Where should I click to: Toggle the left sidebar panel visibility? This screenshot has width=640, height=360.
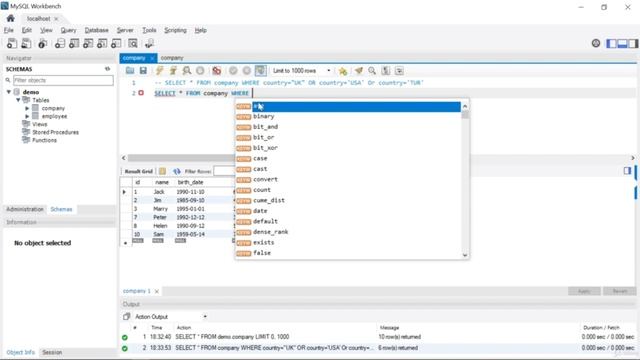pos(611,43)
